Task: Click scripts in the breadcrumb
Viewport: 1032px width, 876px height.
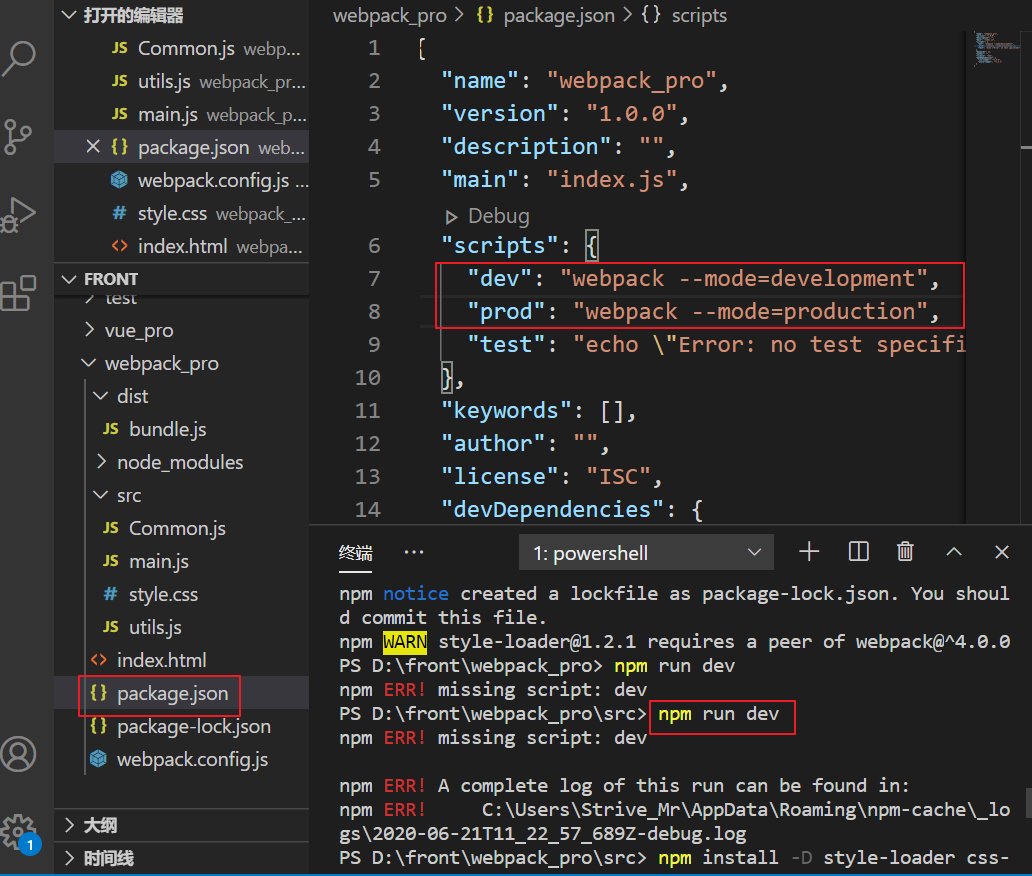Action: pyautogui.click(x=699, y=15)
